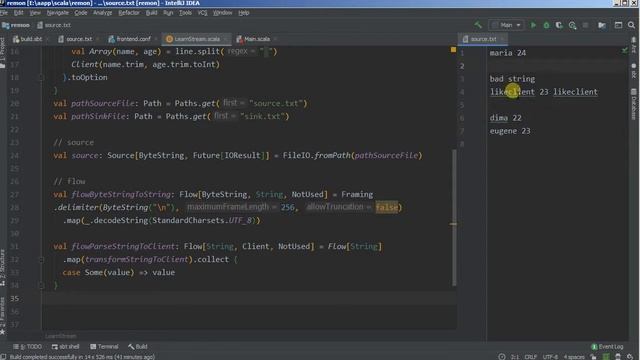Close the LearnStream.scala tab
This screenshot has height=360, width=640.
[x=226, y=39]
